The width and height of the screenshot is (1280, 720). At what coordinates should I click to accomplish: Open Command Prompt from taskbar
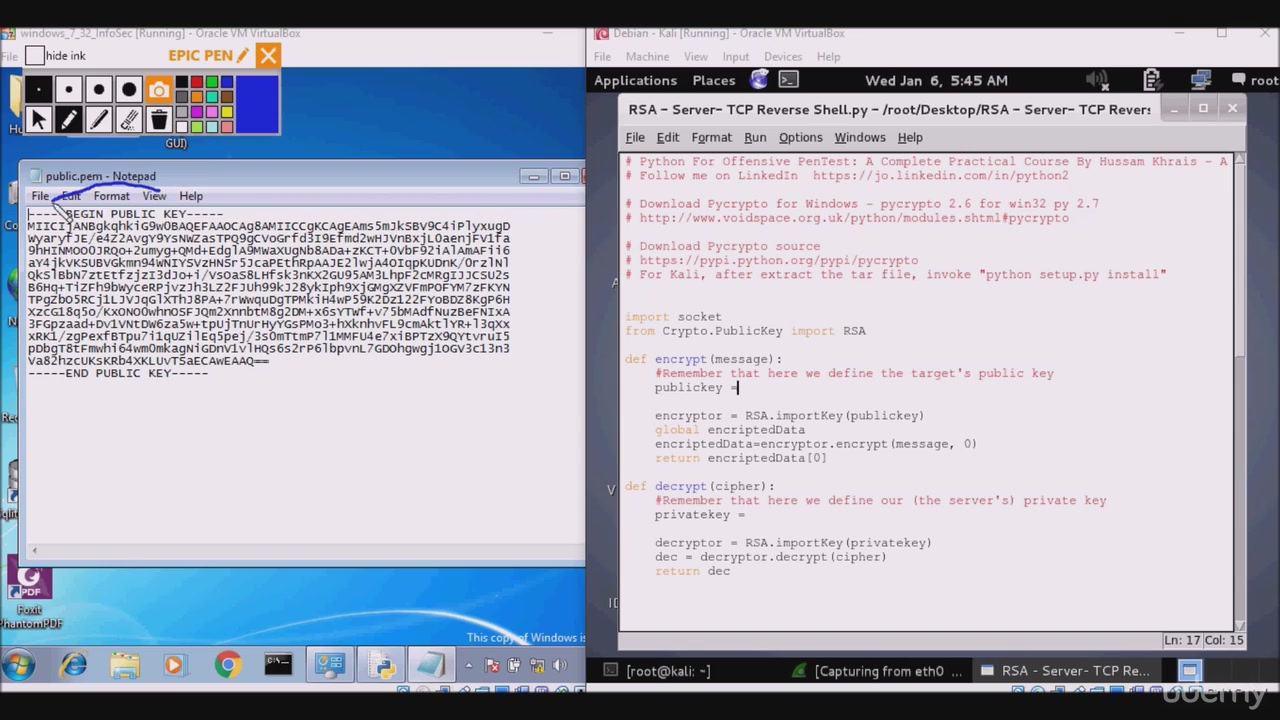click(x=278, y=664)
